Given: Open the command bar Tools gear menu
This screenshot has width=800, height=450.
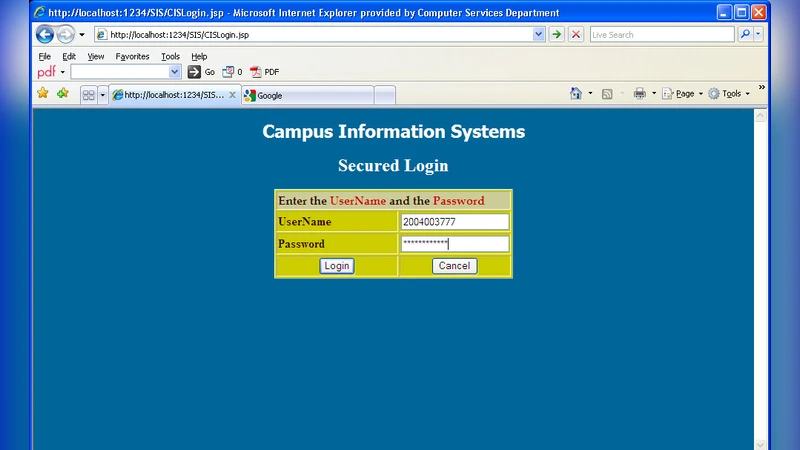Looking at the screenshot, I should pyautogui.click(x=729, y=93).
